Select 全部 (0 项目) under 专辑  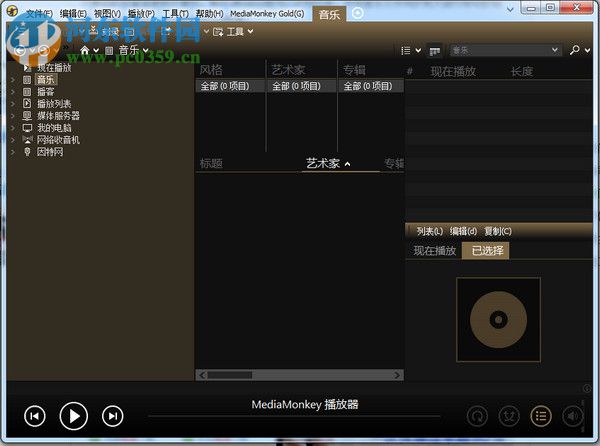click(371, 86)
